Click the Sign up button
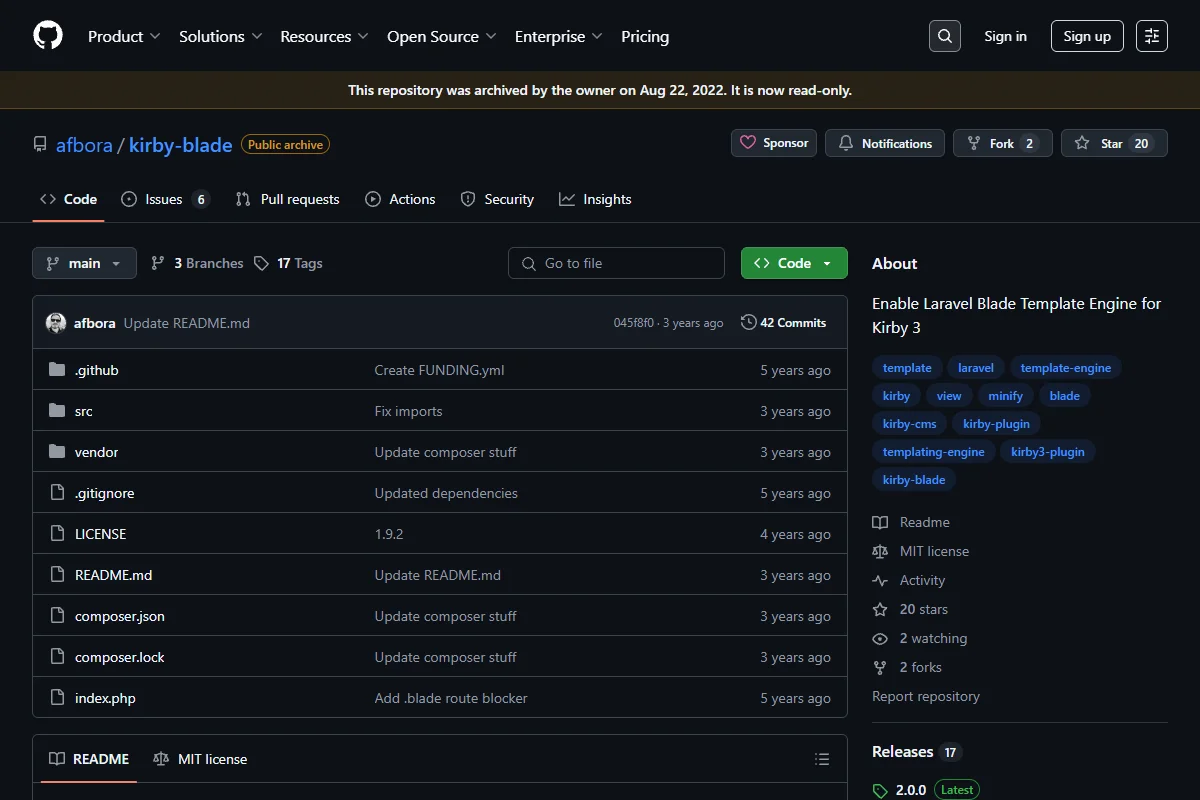The height and width of the screenshot is (800, 1200). (x=1087, y=36)
